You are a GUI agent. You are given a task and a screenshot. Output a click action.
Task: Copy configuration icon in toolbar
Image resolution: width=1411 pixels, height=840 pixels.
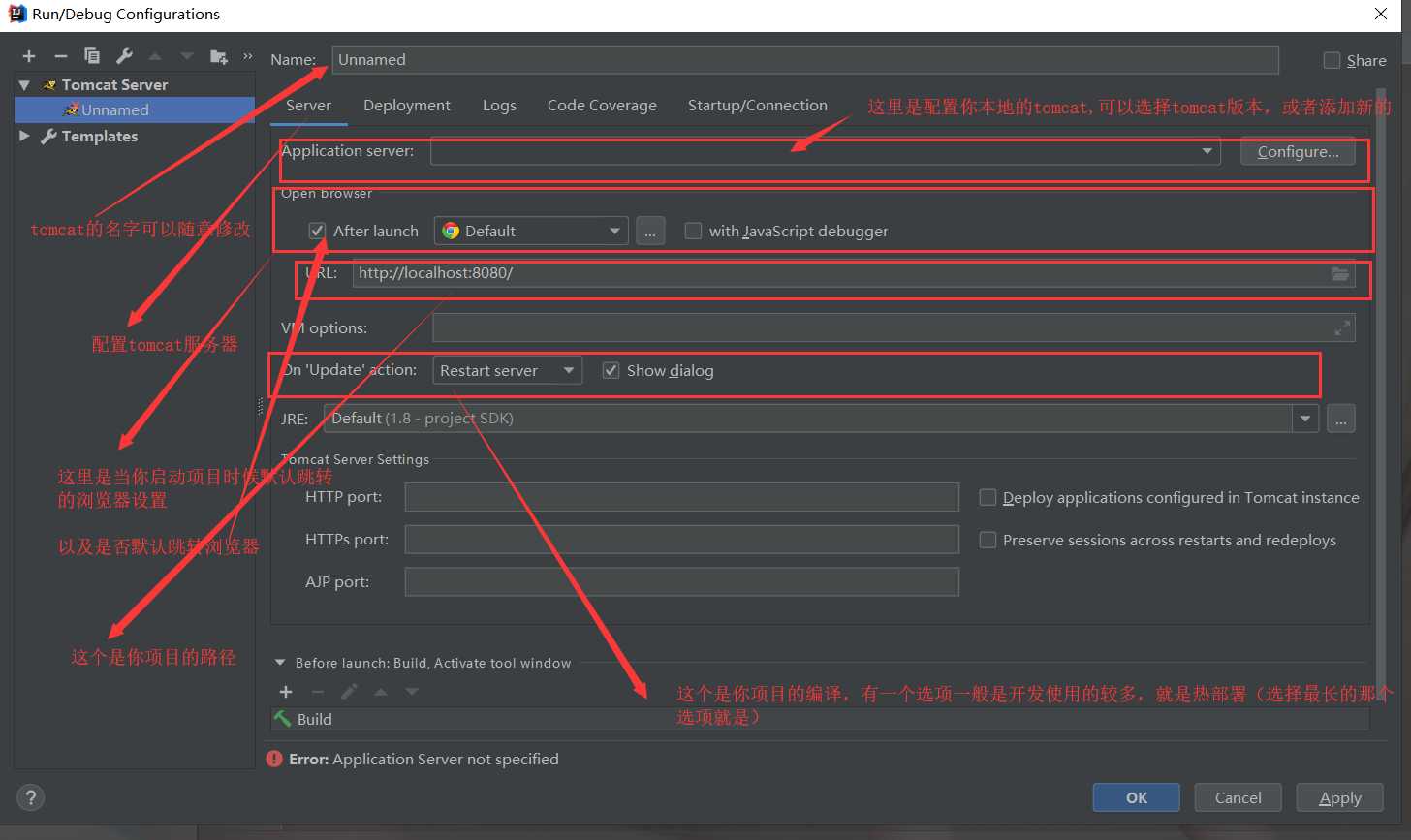pos(92,56)
